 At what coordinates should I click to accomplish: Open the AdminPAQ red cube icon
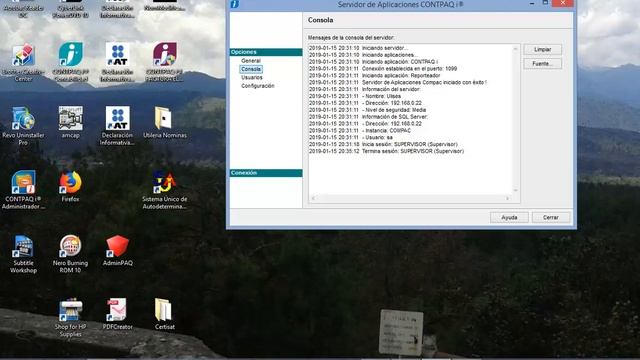click(x=118, y=250)
